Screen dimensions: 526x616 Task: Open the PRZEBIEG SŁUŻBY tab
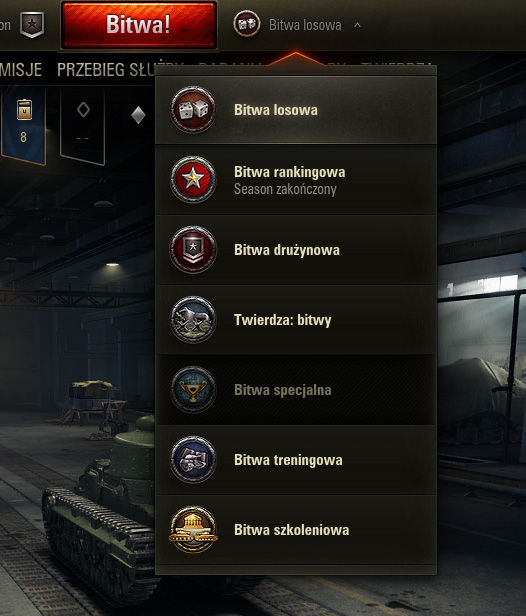pyautogui.click(x=106, y=70)
